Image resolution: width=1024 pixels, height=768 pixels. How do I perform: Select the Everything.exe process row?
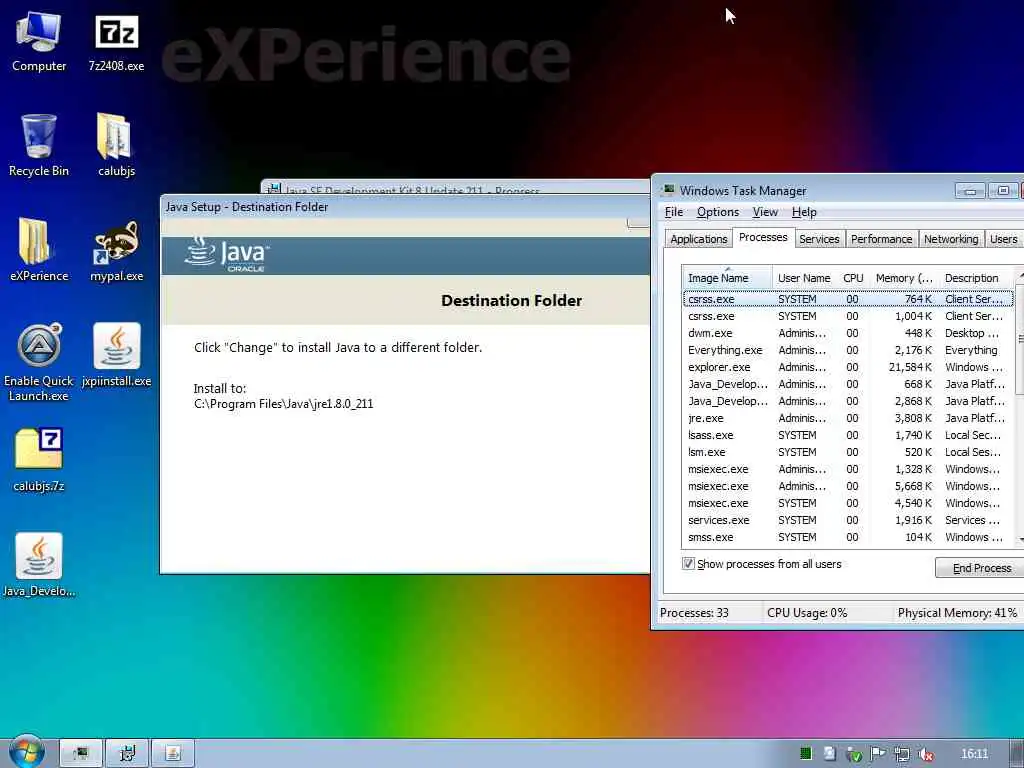coord(848,350)
